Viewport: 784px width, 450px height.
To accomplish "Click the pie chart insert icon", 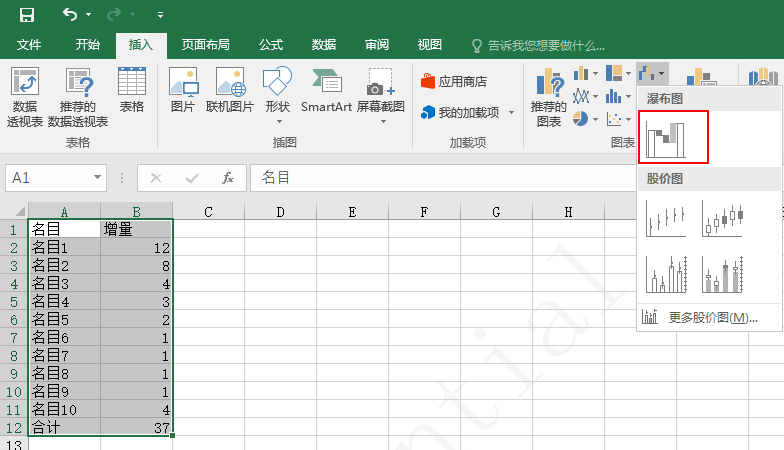I will coord(580,118).
